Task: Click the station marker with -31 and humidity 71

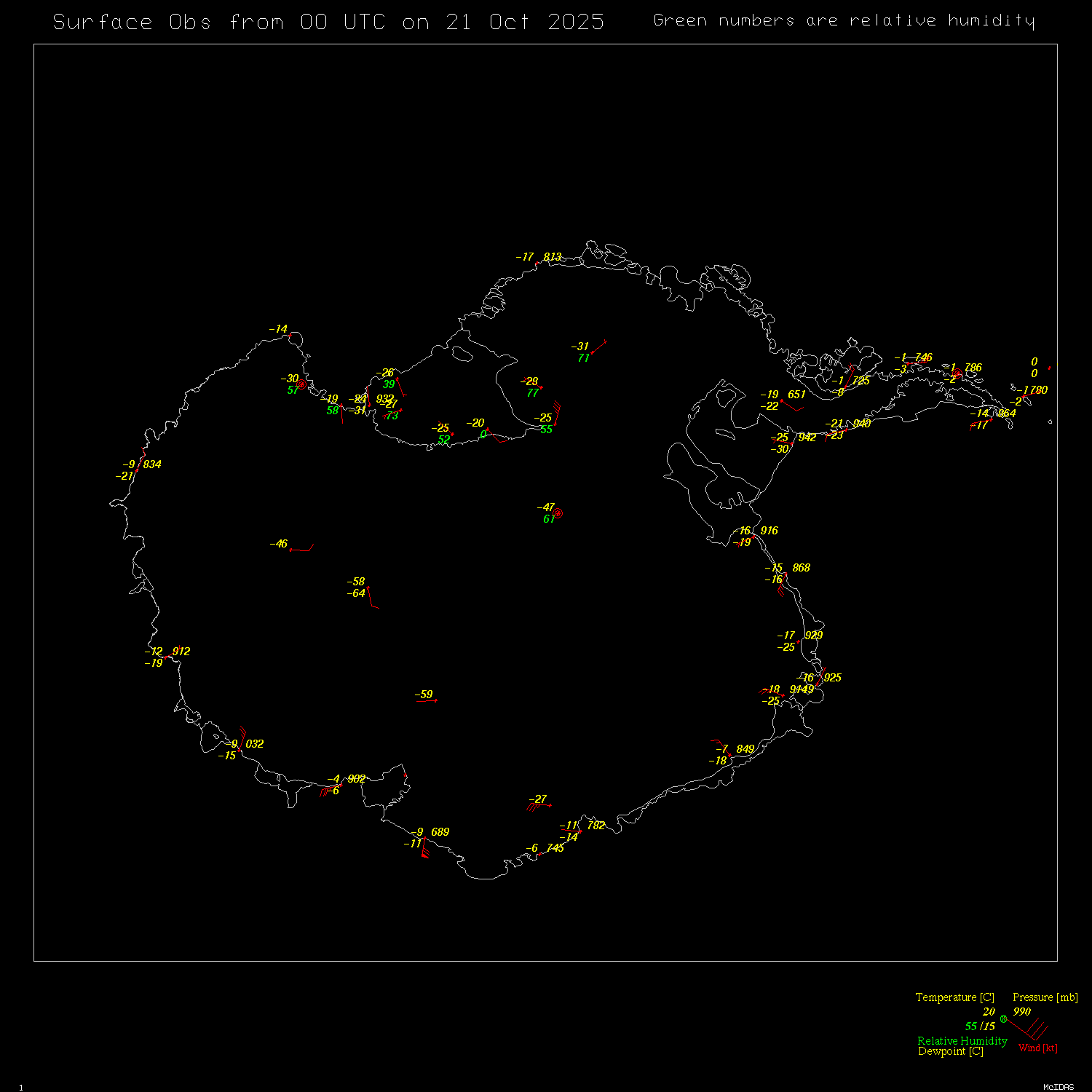Action: [592, 353]
